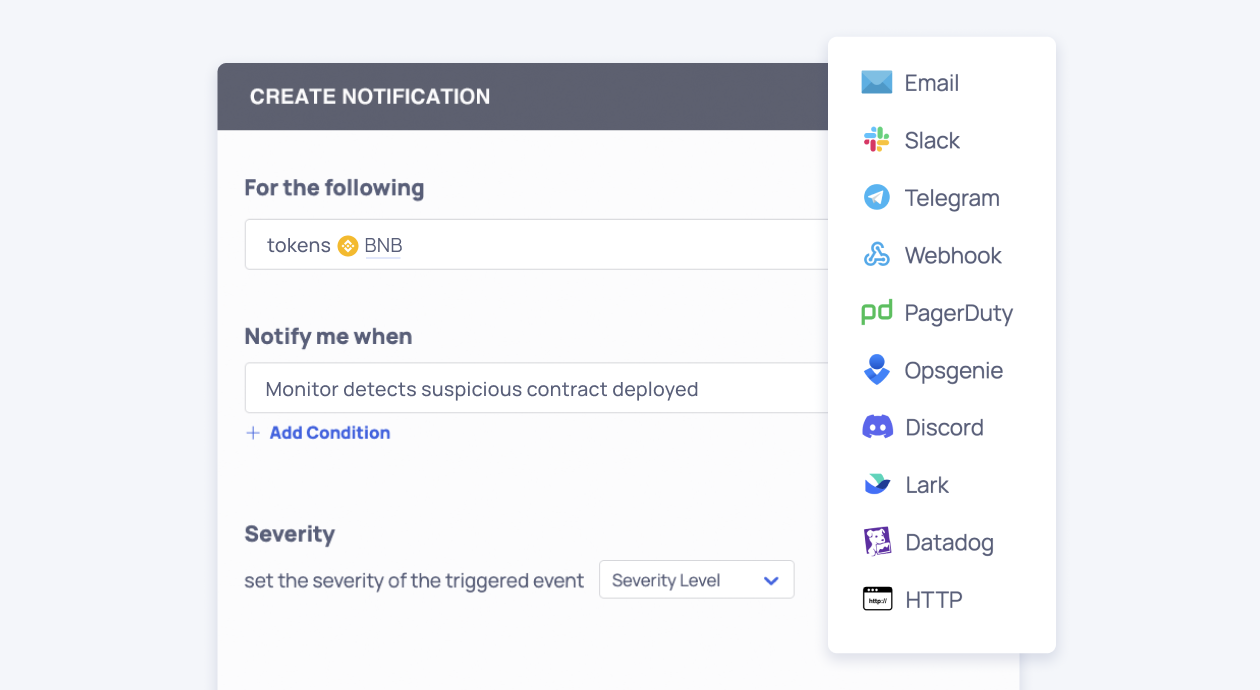The height and width of the screenshot is (690, 1260).
Task: Click the Datadog dog icon
Action: [x=876, y=542]
